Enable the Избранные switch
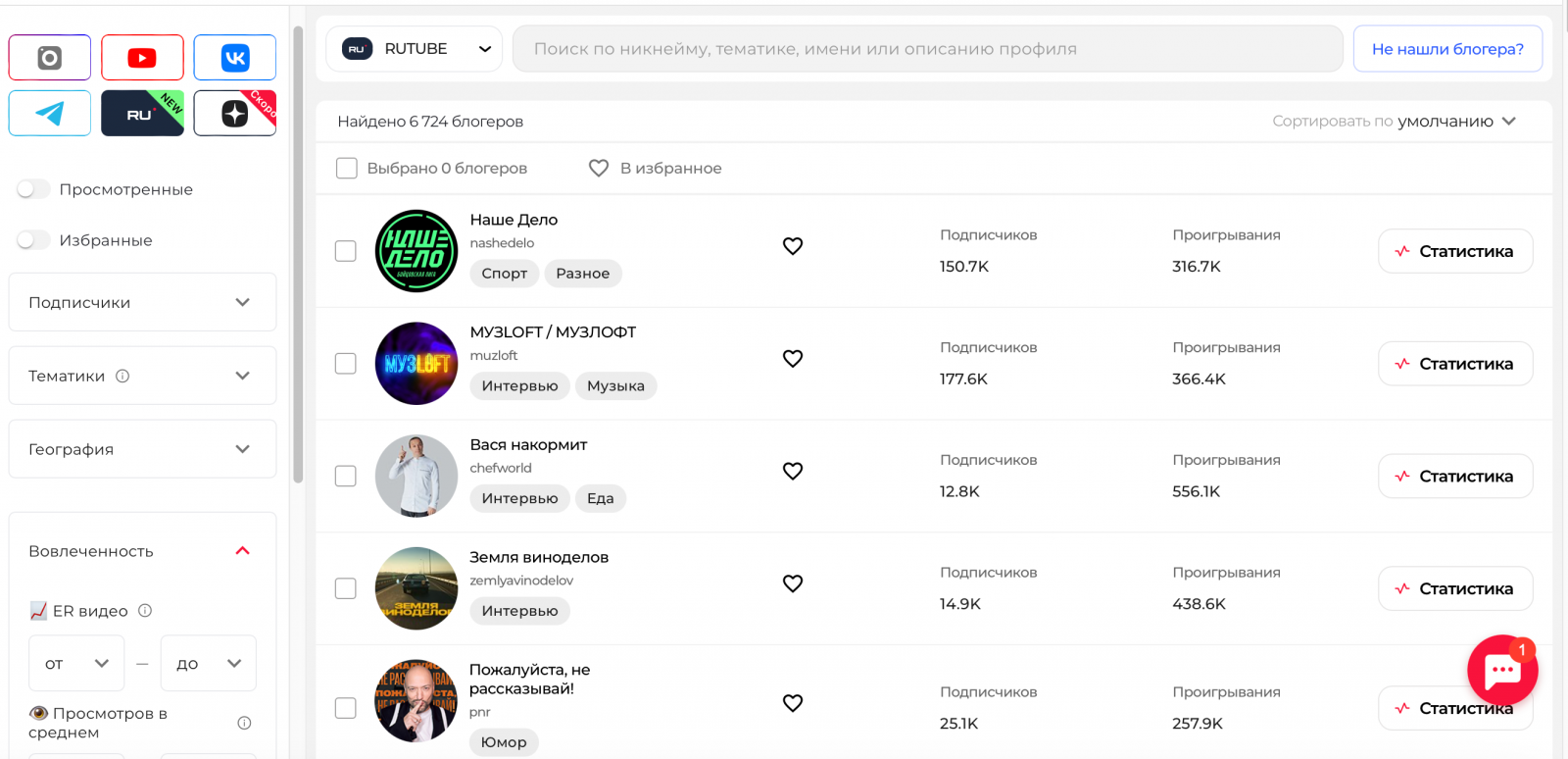This screenshot has height=759, width=1568. tap(33, 240)
